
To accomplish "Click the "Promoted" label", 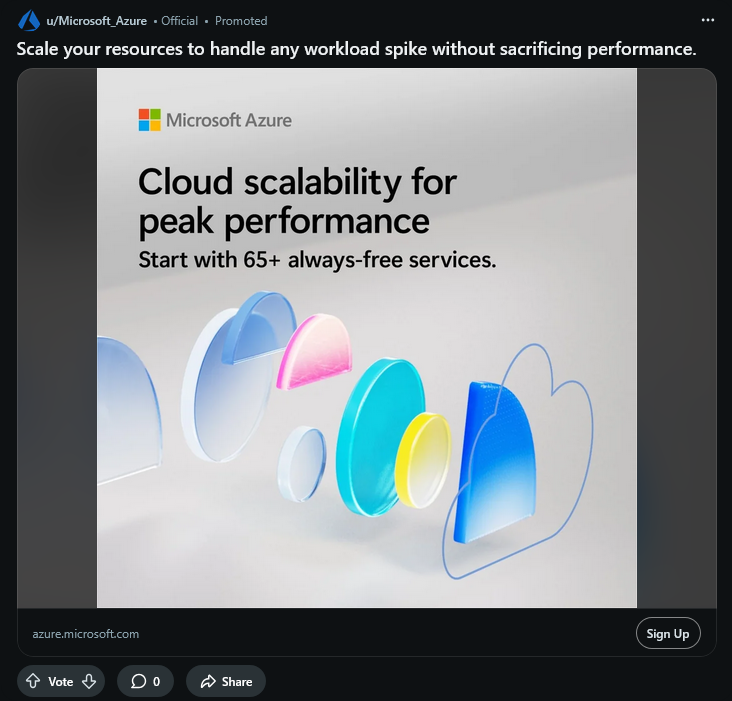I will pos(241,21).
